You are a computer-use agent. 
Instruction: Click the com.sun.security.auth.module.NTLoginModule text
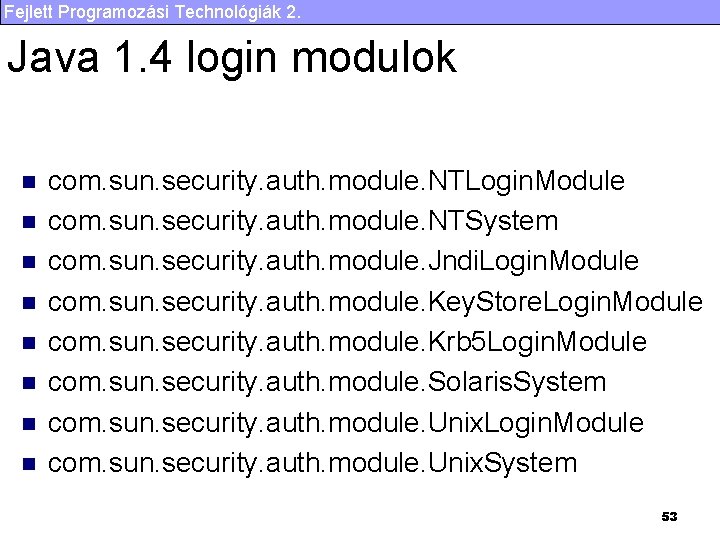[x=336, y=181]
